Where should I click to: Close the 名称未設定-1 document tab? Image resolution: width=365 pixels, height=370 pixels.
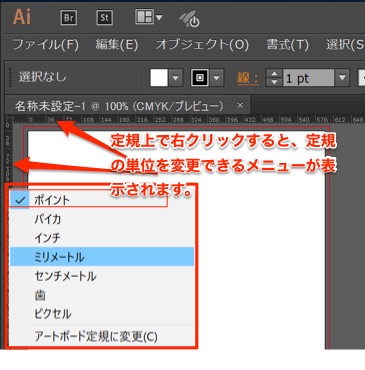point(240,105)
